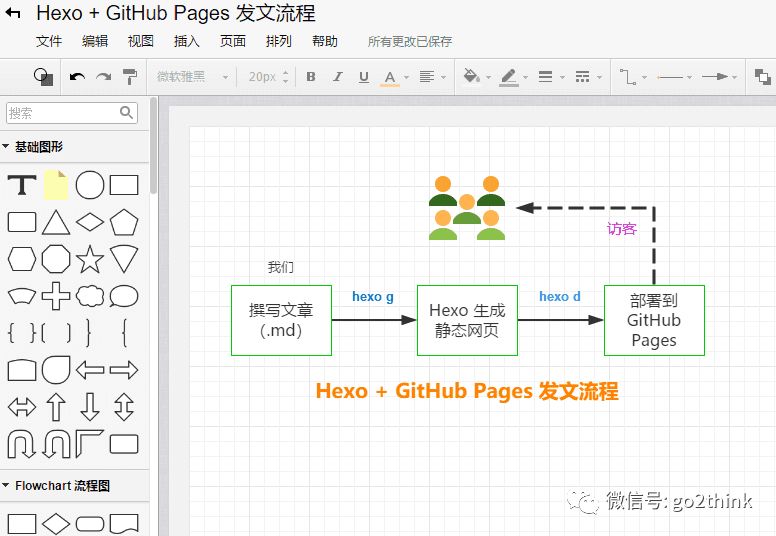Select the cloud shape
Screen dimensions: 776x536
(x=90, y=296)
